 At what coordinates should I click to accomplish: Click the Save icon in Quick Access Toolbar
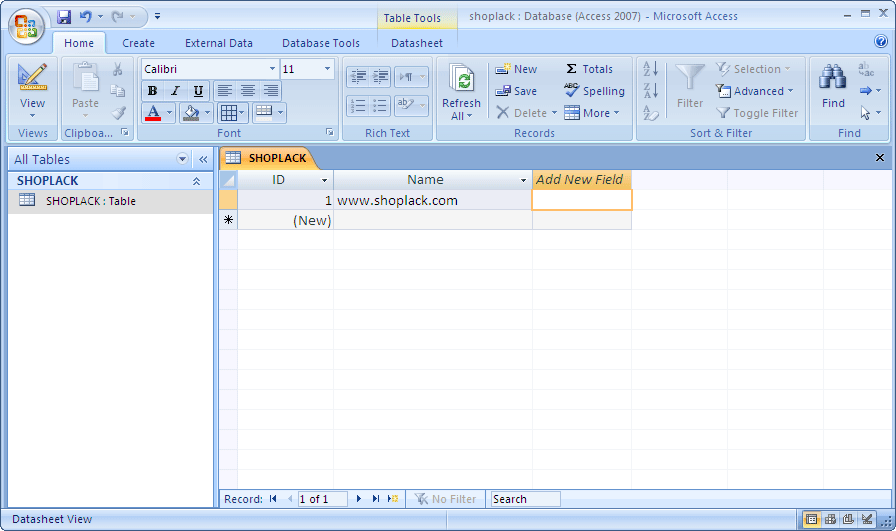point(64,17)
